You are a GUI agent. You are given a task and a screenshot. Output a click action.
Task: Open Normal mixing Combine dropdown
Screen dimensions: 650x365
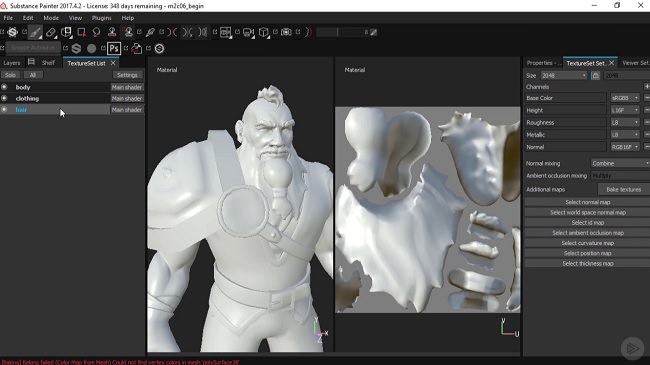click(x=620, y=163)
